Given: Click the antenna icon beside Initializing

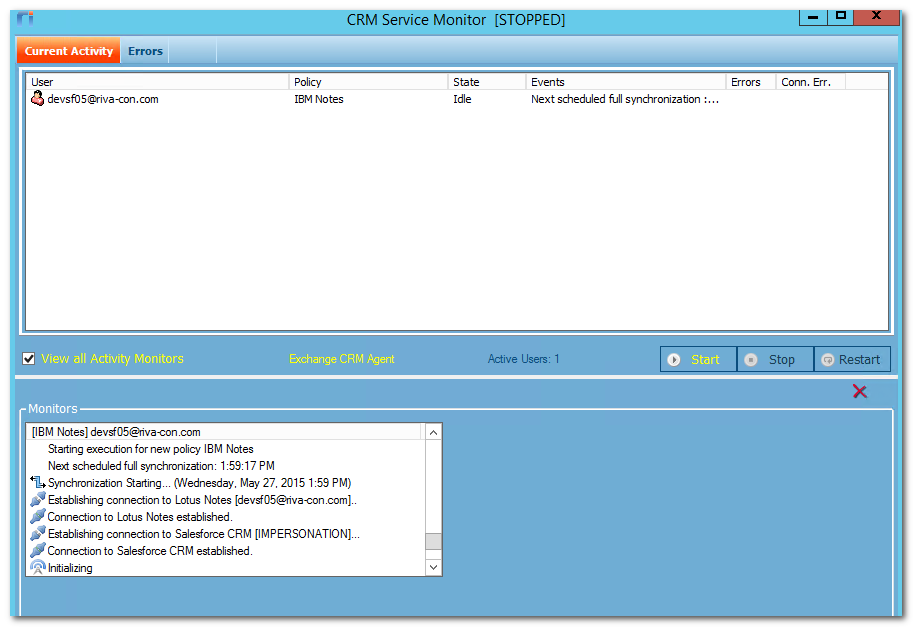Looking at the screenshot, I should point(38,567).
